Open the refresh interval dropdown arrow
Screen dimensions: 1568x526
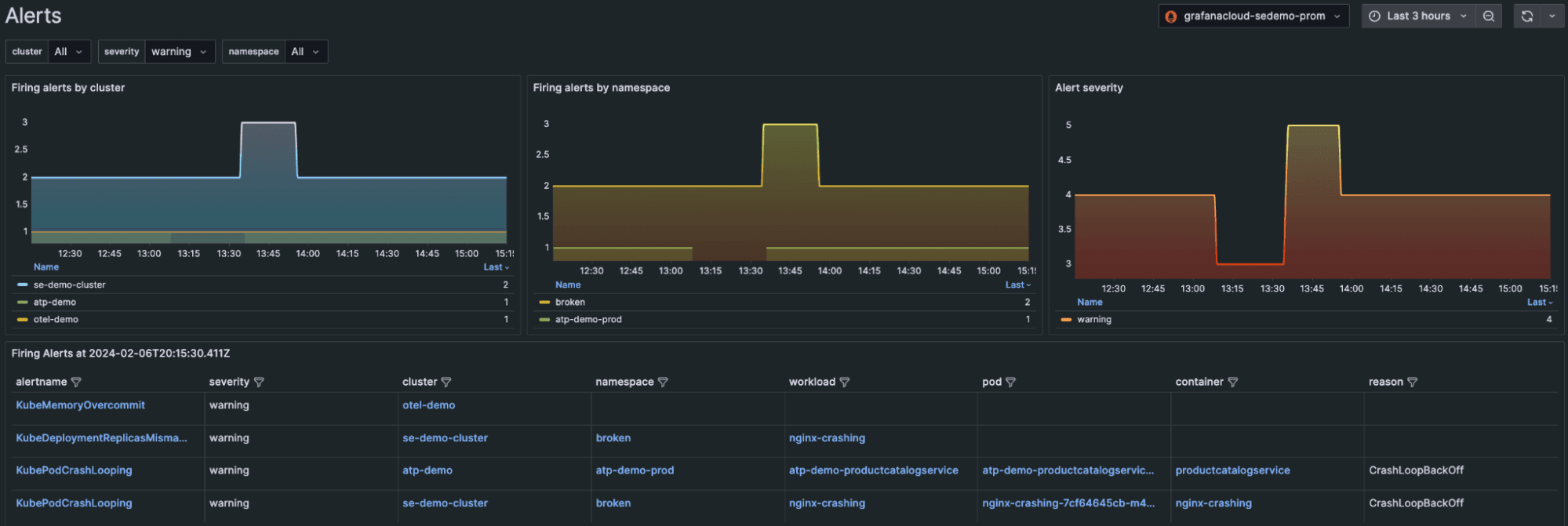tap(1552, 16)
